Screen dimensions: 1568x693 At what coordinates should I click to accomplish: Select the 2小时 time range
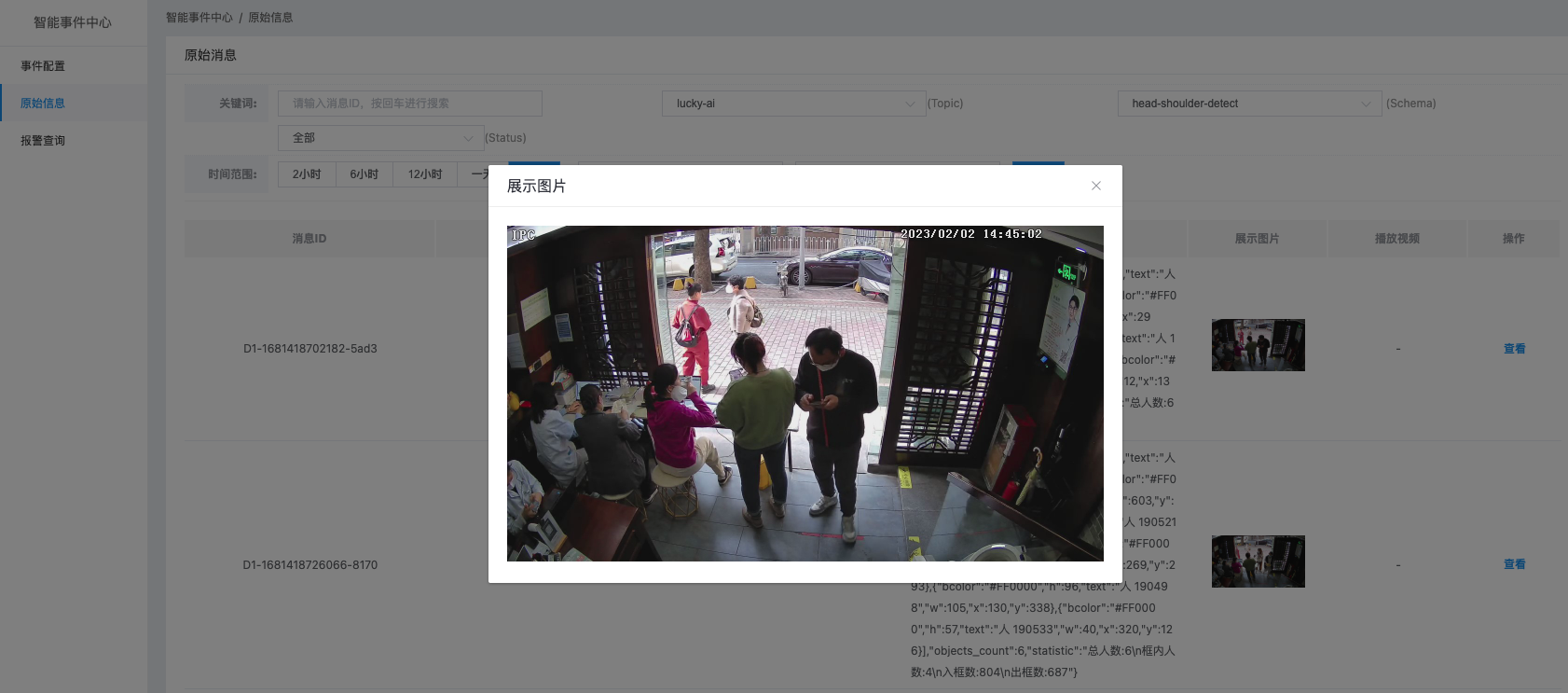click(307, 174)
